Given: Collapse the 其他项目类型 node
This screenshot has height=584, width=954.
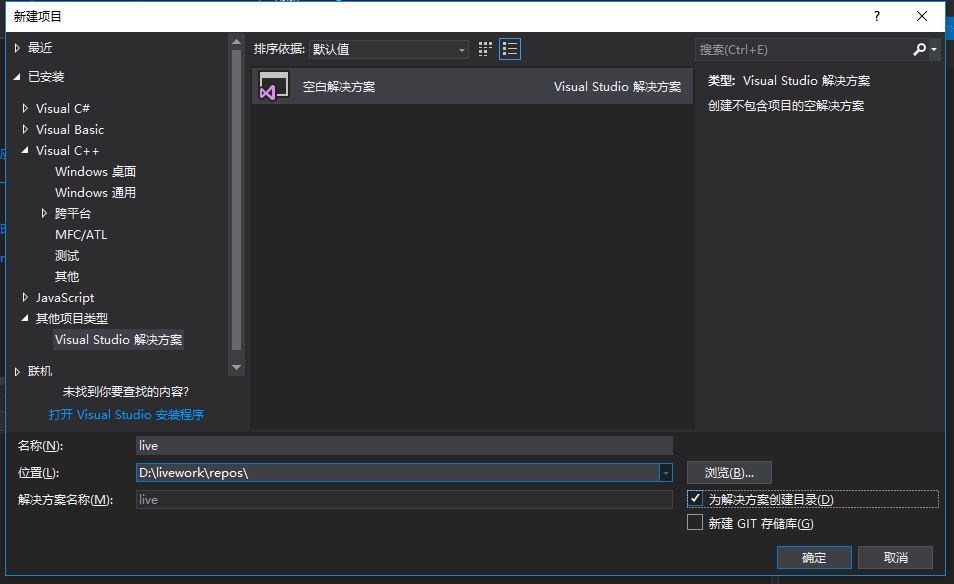Looking at the screenshot, I should (x=25, y=318).
